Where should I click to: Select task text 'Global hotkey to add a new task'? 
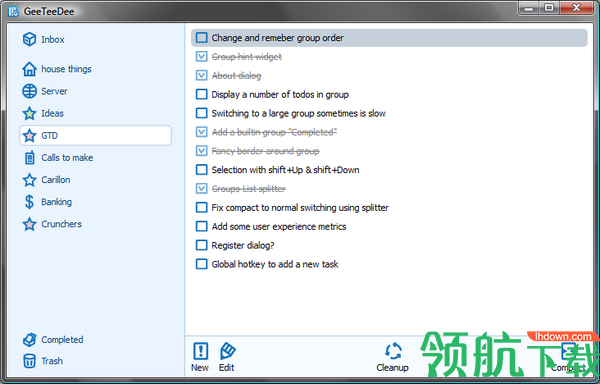[275, 264]
